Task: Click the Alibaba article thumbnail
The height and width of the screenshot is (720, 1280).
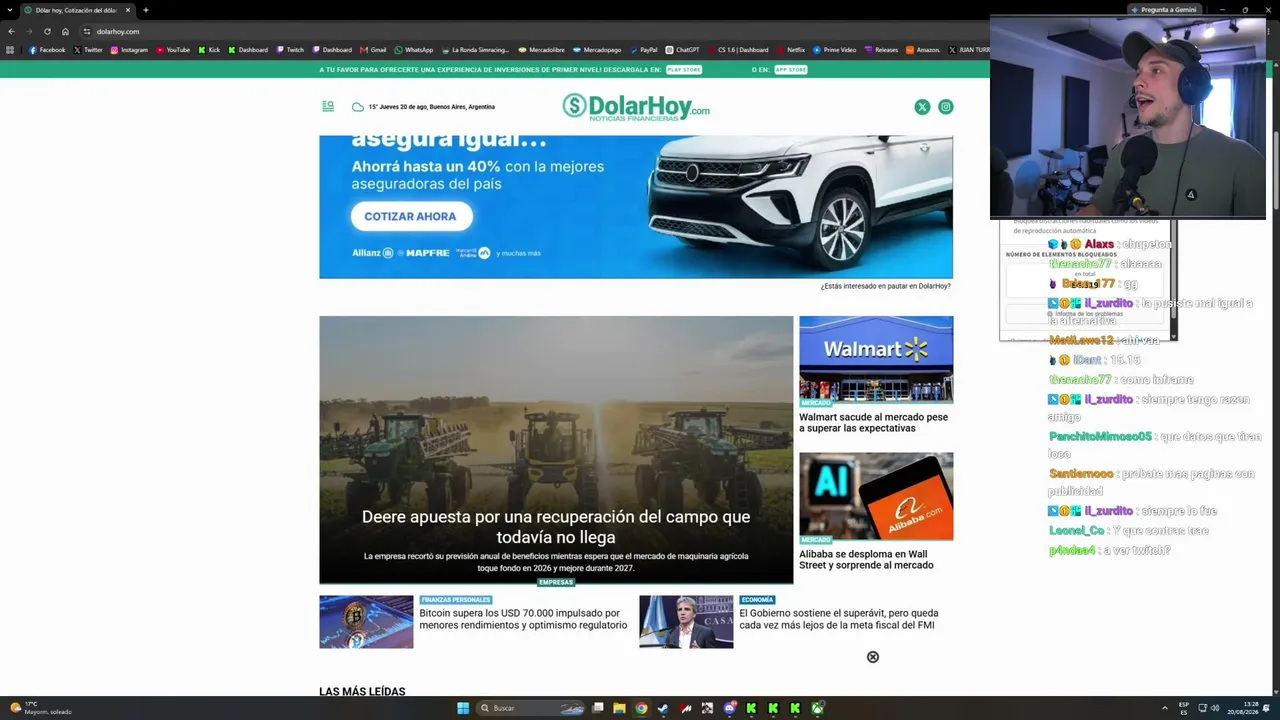Action: (876, 496)
